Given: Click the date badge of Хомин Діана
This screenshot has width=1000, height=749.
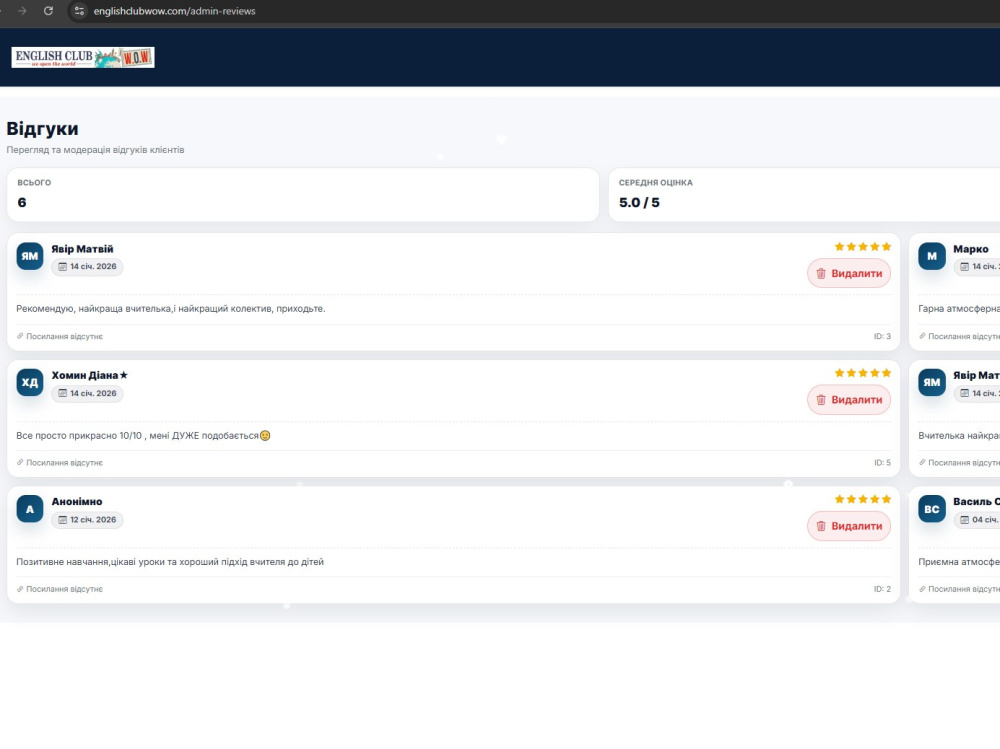Looking at the screenshot, I should click(x=87, y=393).
